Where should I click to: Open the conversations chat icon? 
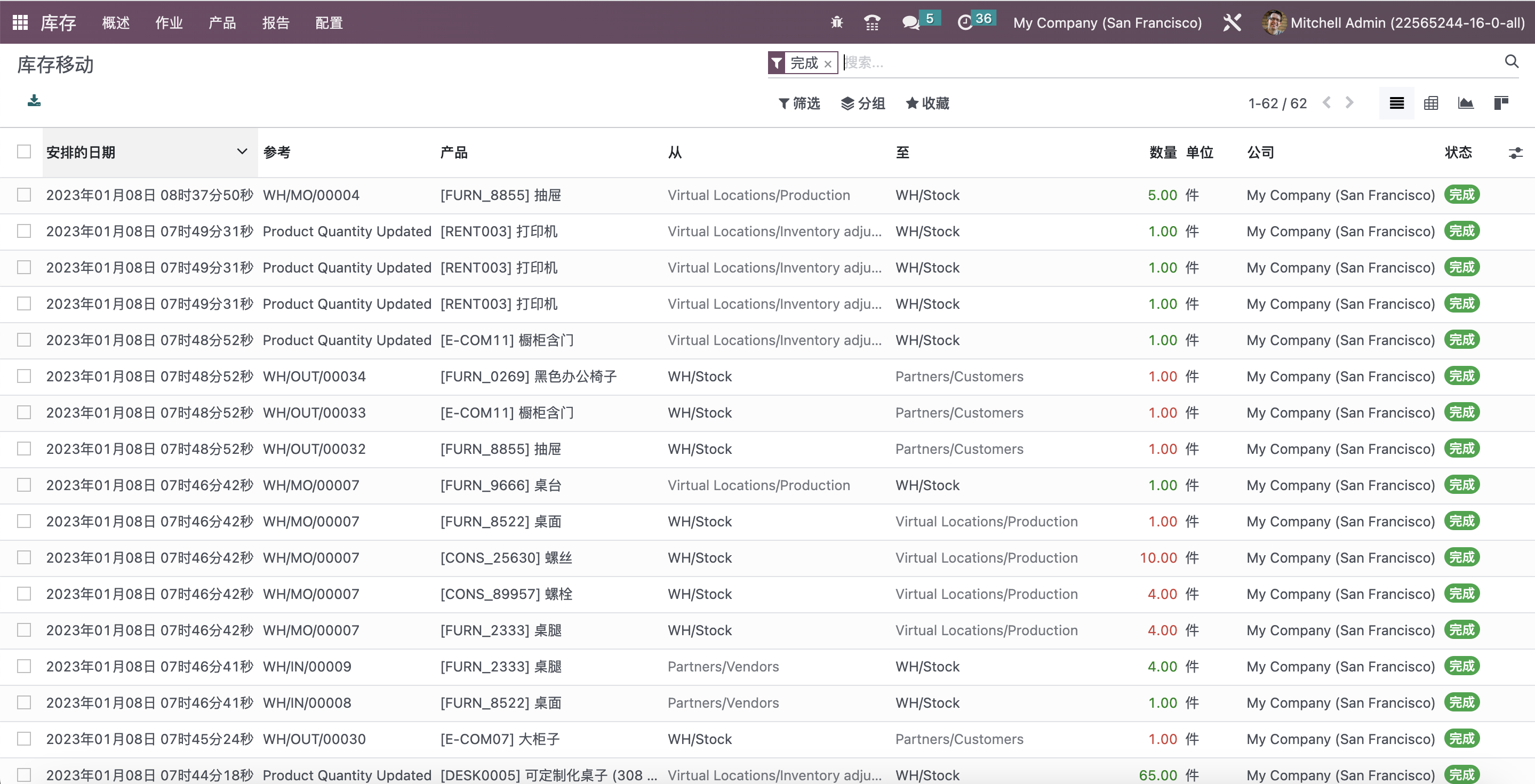coord(910,22)
